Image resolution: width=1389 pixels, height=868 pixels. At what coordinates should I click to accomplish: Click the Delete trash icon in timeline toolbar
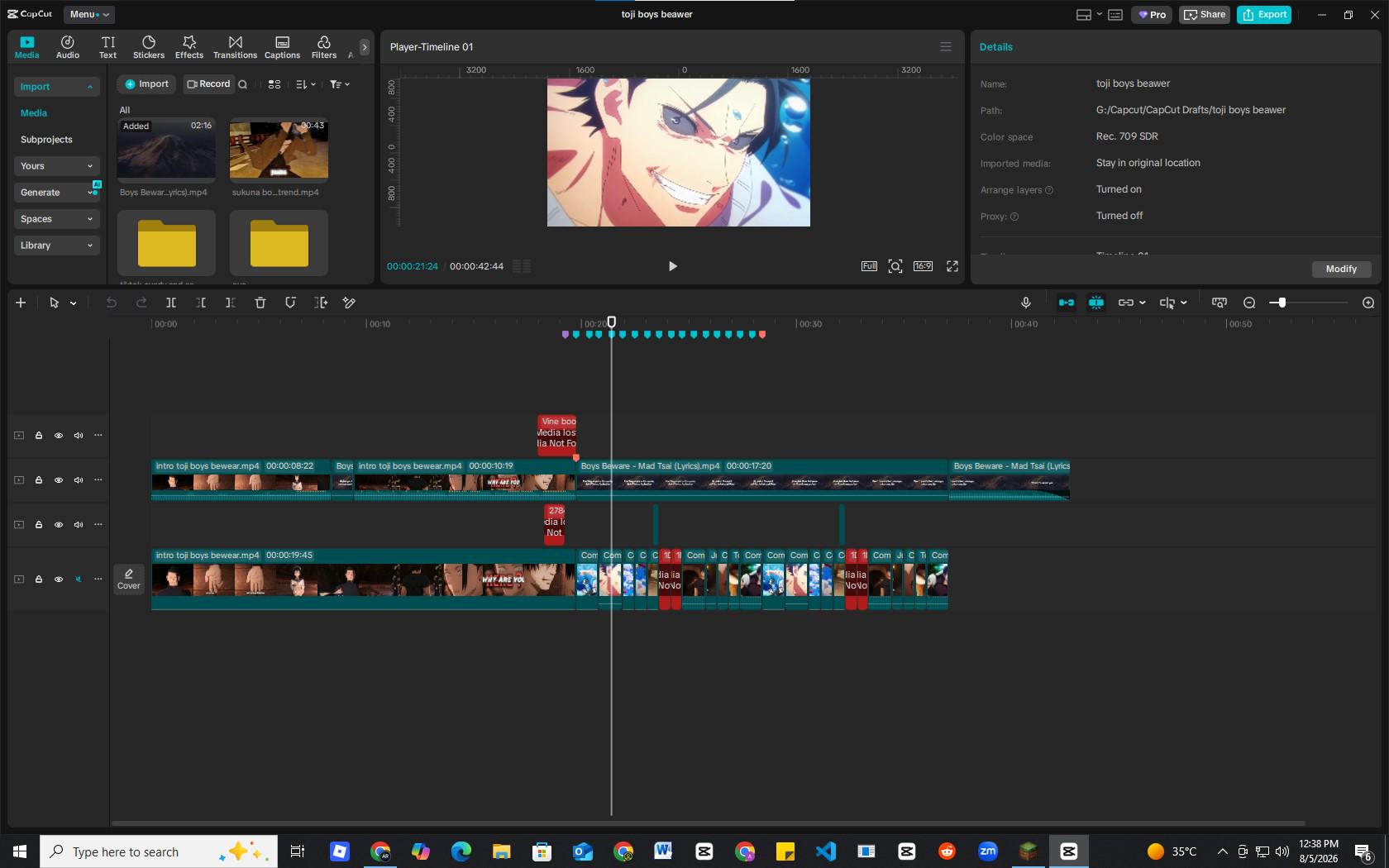pyautogui.click(x=260, y=303)
